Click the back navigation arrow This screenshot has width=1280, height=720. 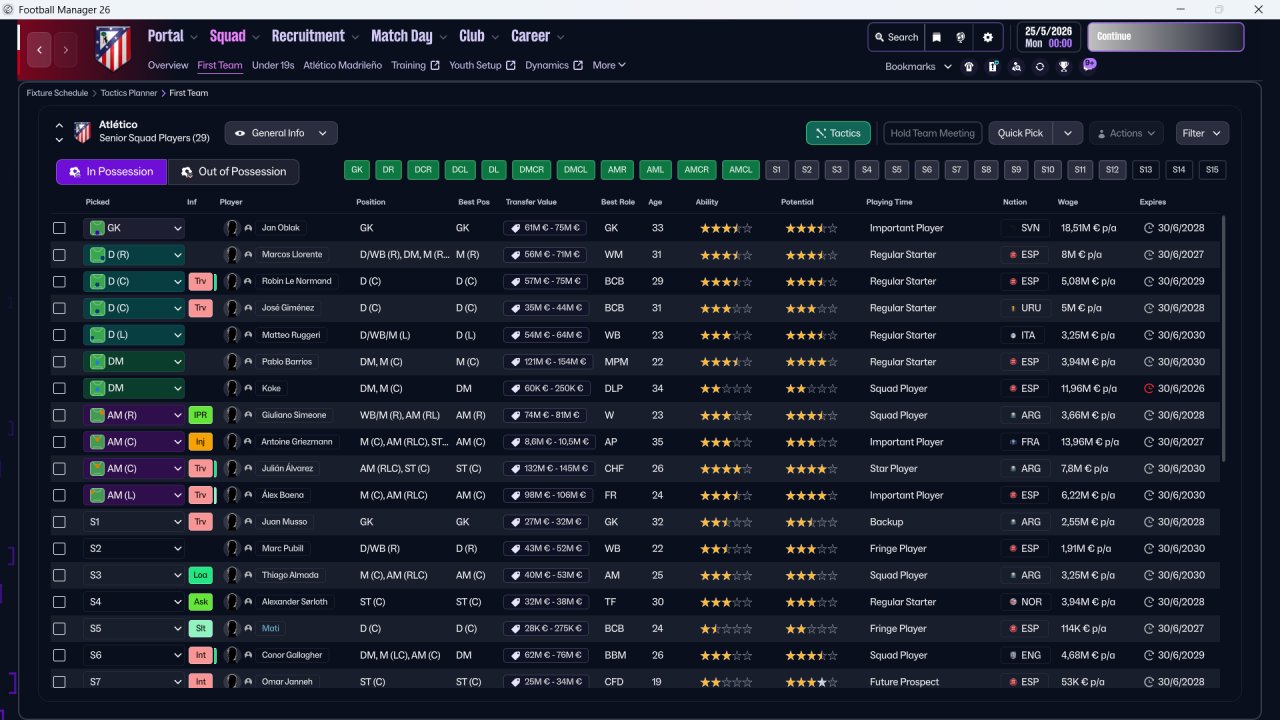click(x=39, y=49)
